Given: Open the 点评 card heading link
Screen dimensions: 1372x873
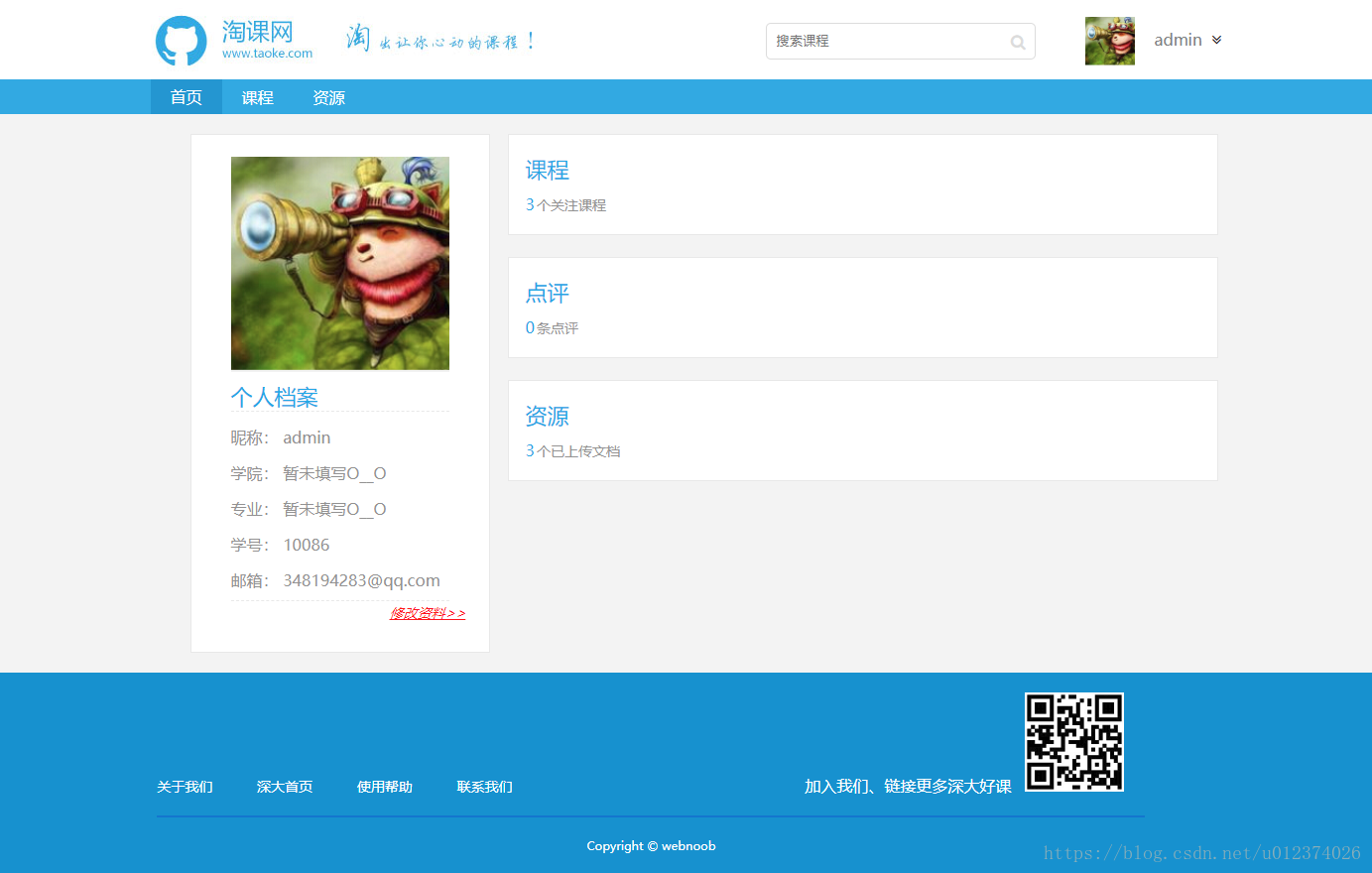Looking at the screenshot, I should click(x=548, y=294).
